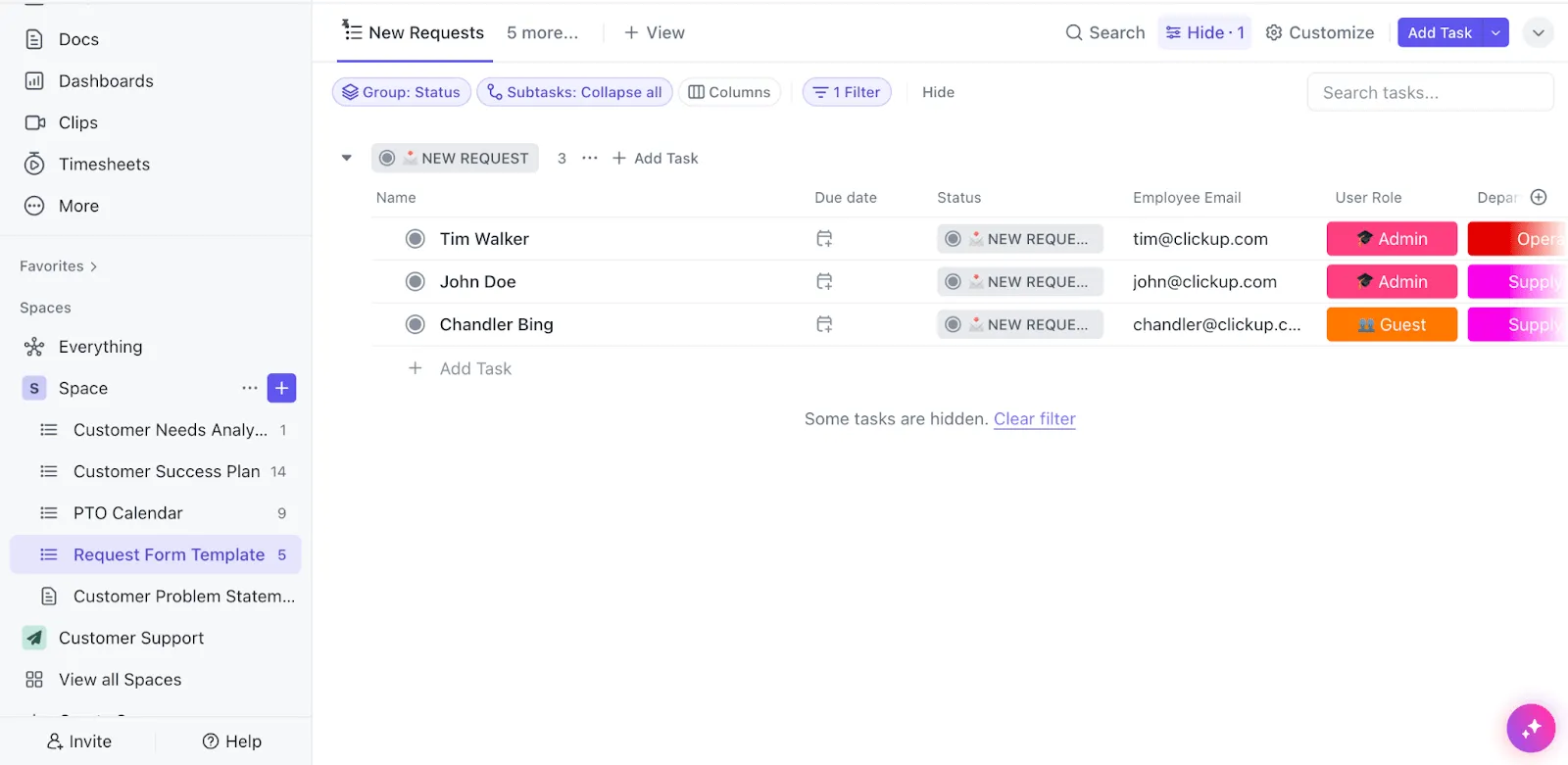Expand the Favorites section

click(59, 266)
